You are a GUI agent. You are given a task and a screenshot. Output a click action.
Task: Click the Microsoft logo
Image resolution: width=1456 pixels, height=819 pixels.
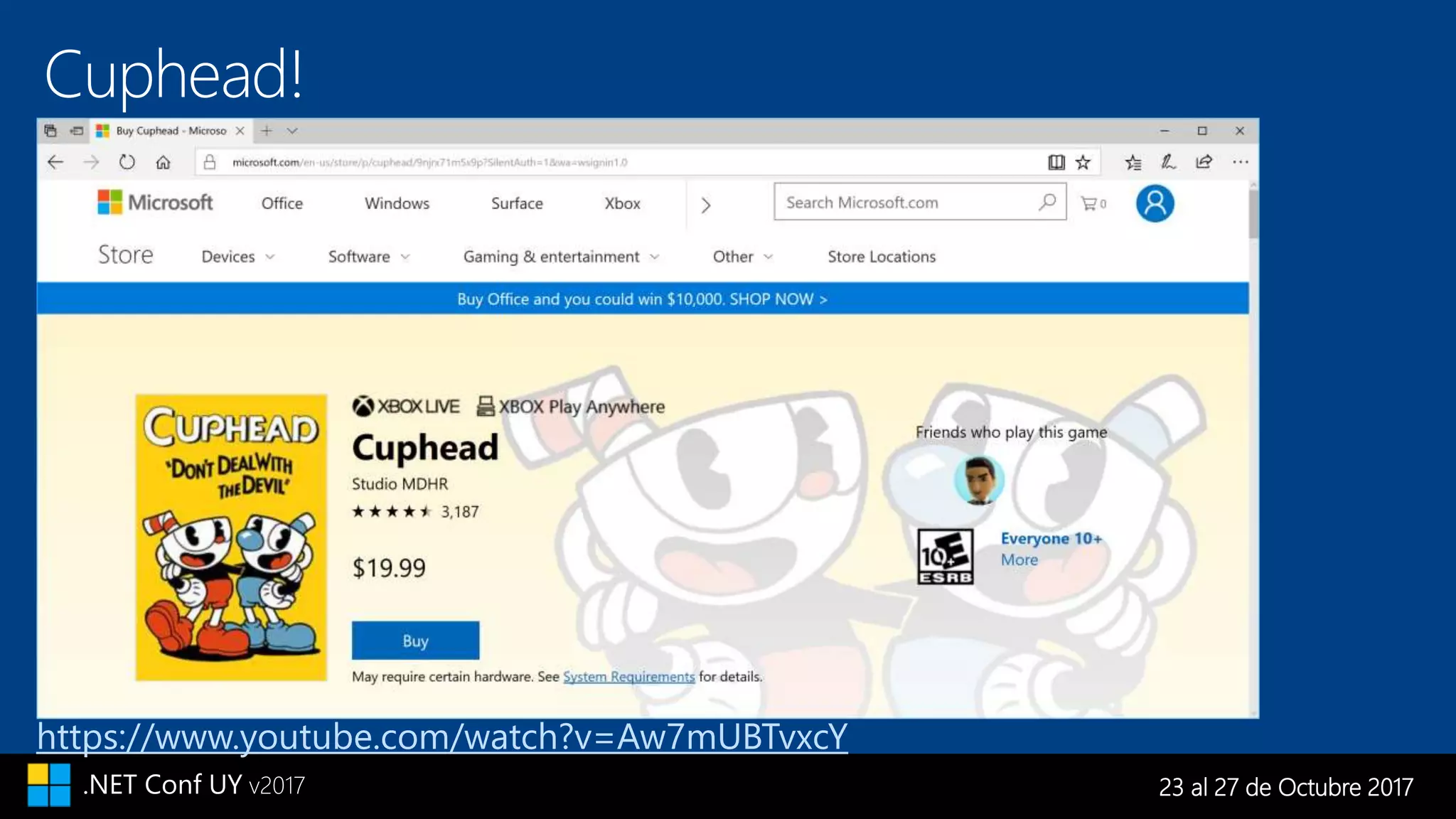pyautogui.click(x=155, y=203)
